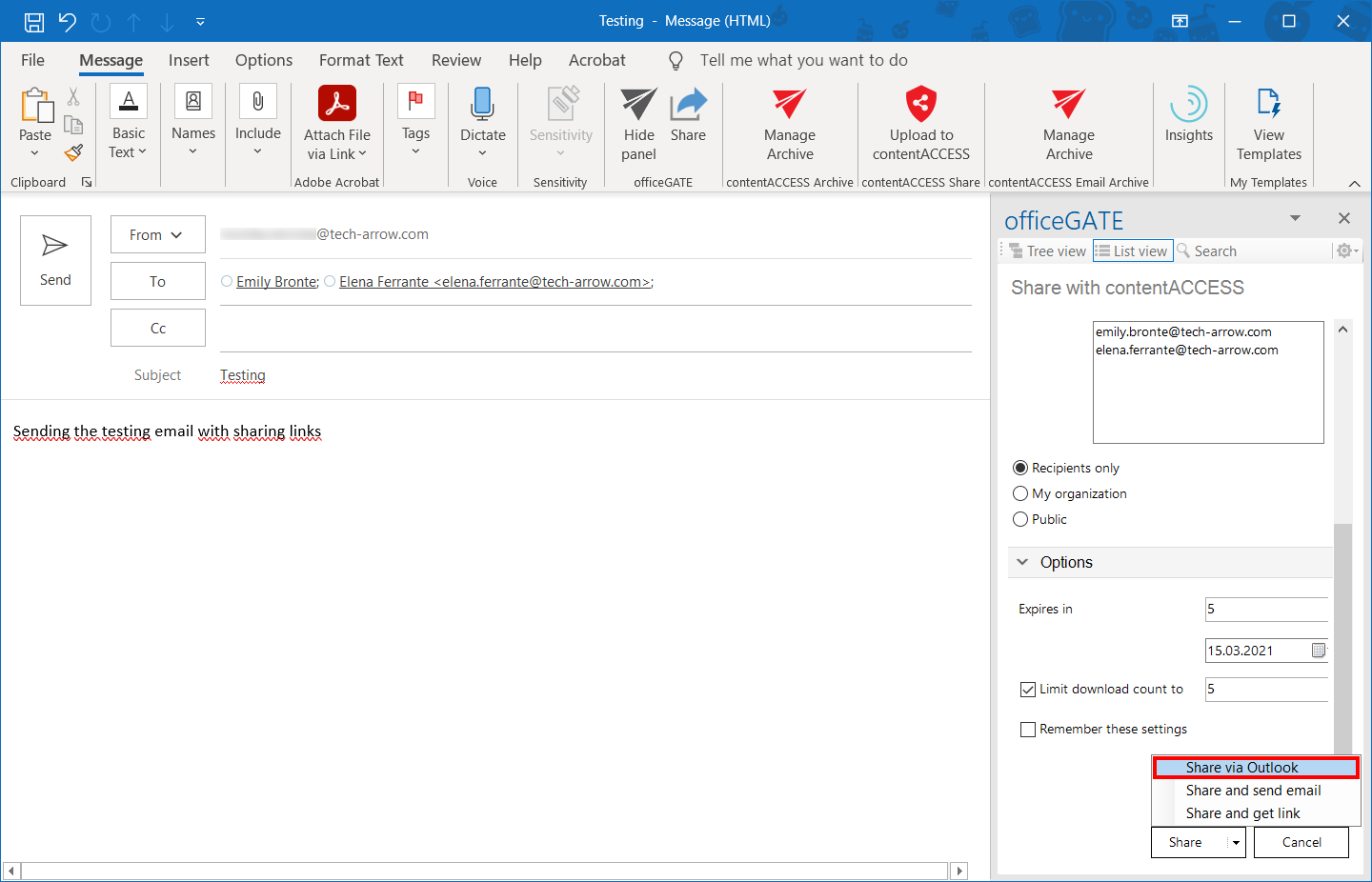Screen dimensions: 1372x882
Task: Select the Public sharing radio button
Action: tap(1020, 519)
